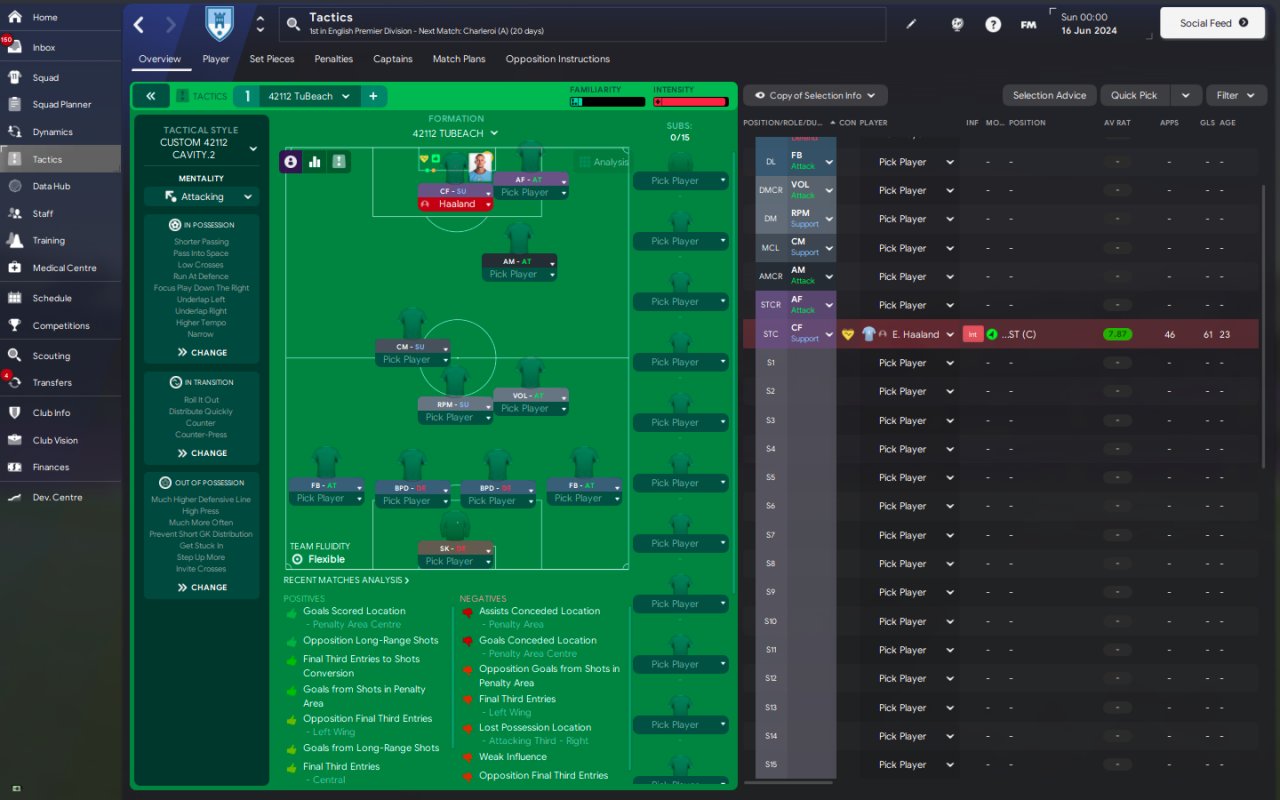Click the eye icon in Copy of Selection Info
Viewport: 1280px width, 800px height.
(760, 96)
